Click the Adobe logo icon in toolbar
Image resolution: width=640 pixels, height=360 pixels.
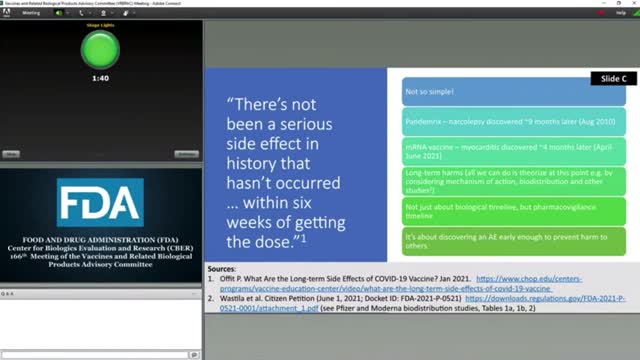[6, 13]
